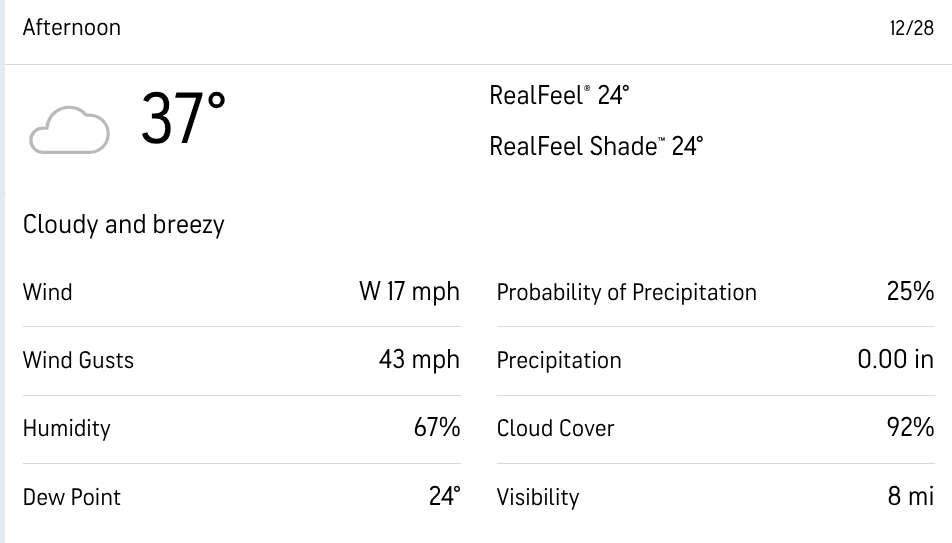Click the RealFeel 24° text

click(559, 95)
